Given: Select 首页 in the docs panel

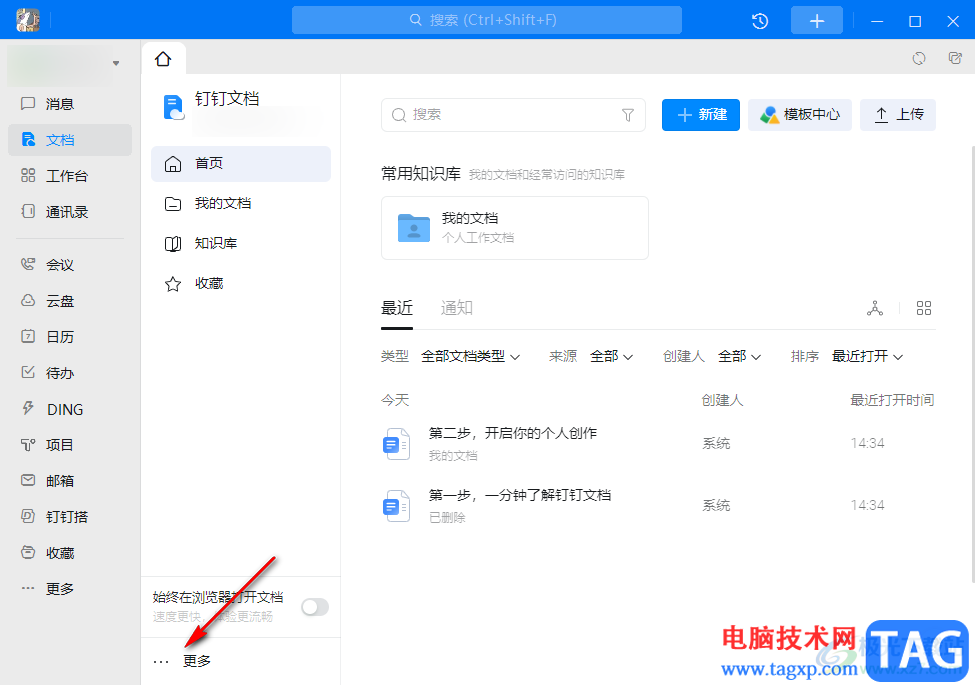Looking at the screenshot, I should coord(241,163).
